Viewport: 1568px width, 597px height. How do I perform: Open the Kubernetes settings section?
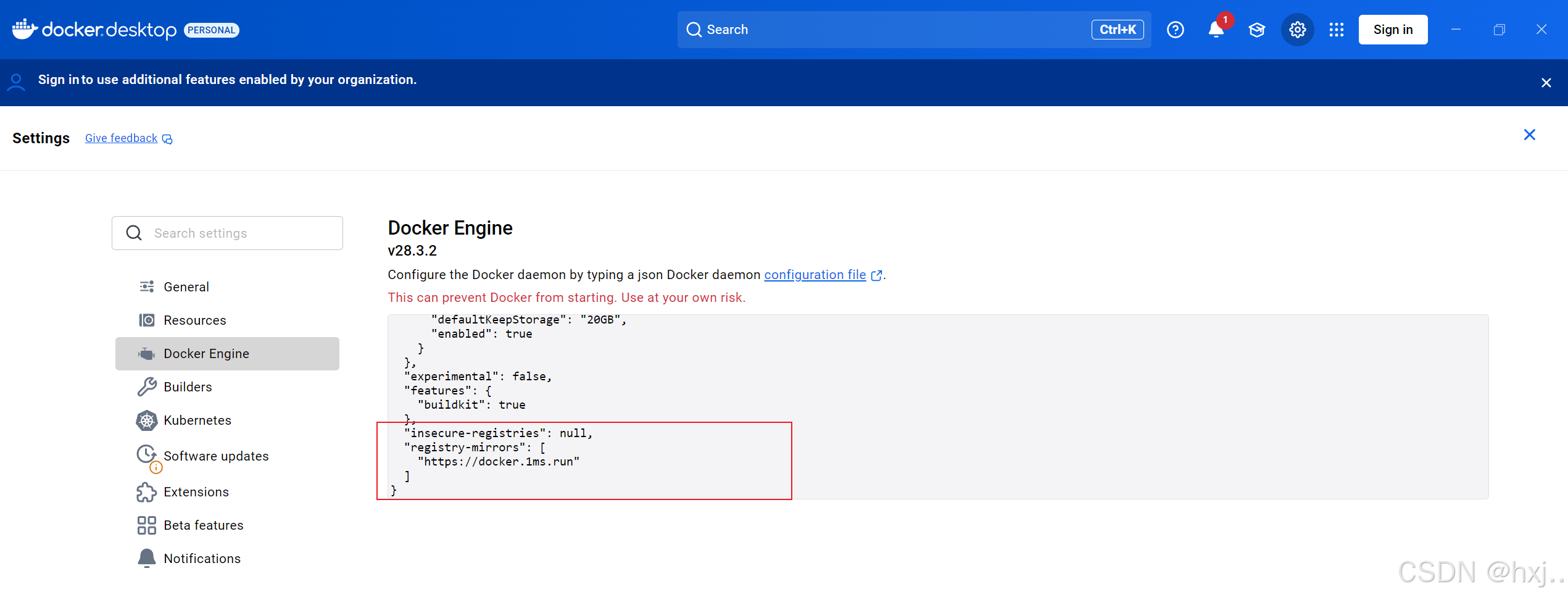coord(227,420)
